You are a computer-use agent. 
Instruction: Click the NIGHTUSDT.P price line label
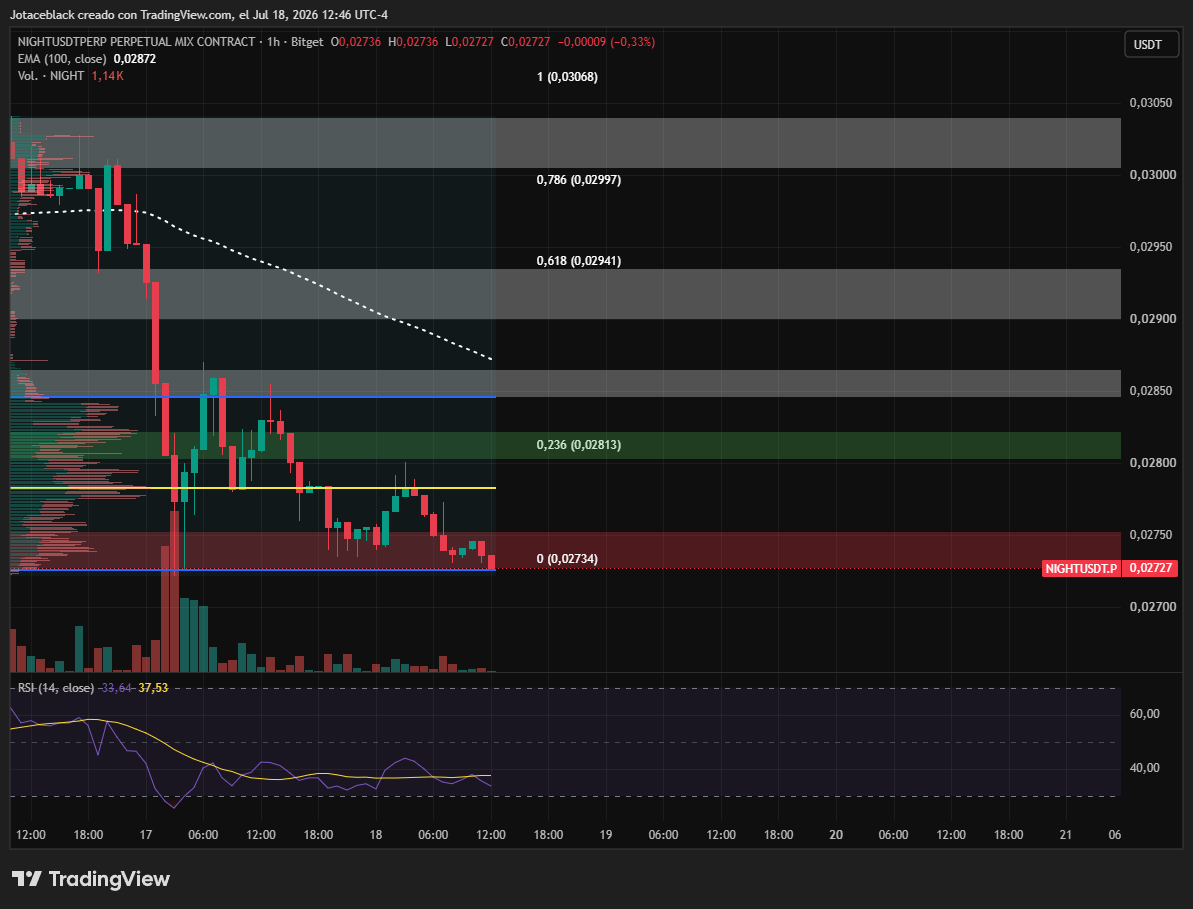point(1080,568)
